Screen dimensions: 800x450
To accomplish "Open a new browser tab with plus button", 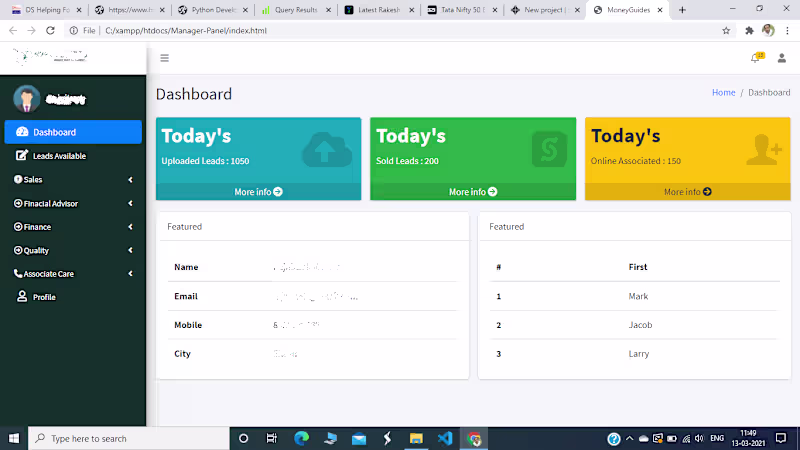I will (x=682, y=10).
